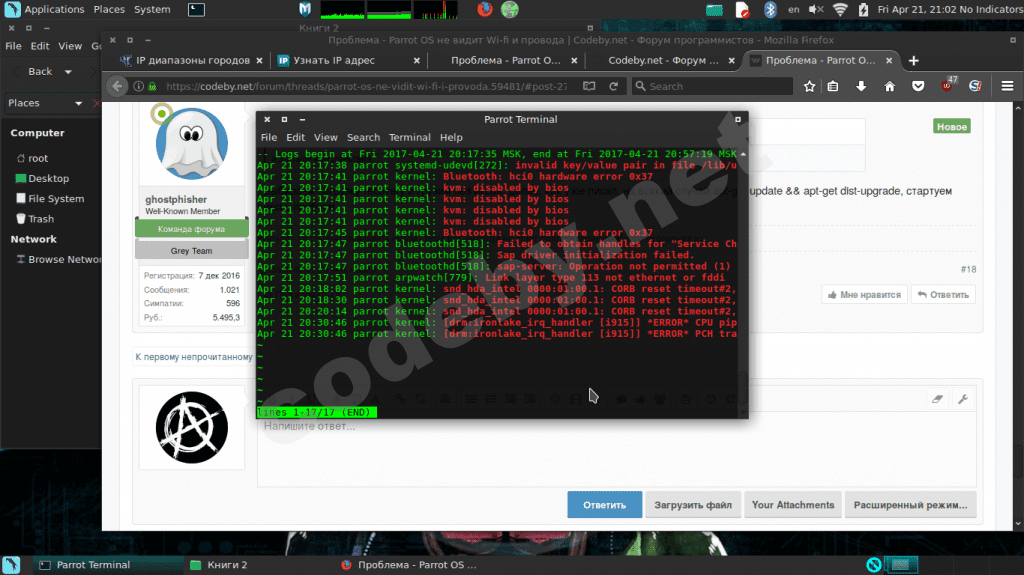Click the Firefox Search box

pos(712,86)
